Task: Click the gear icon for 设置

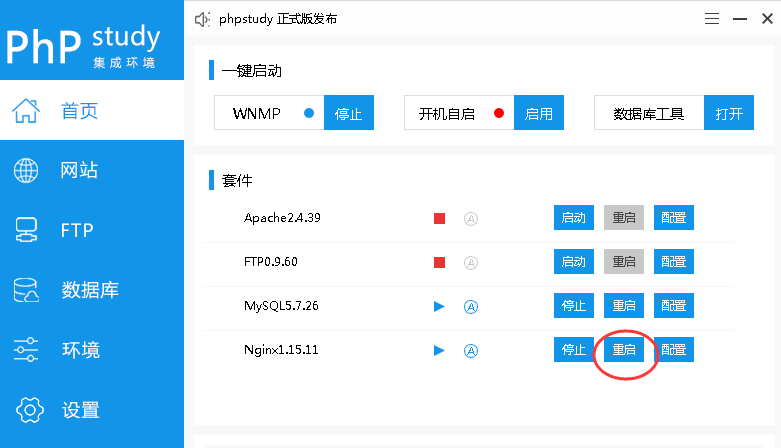Action: 30,410
